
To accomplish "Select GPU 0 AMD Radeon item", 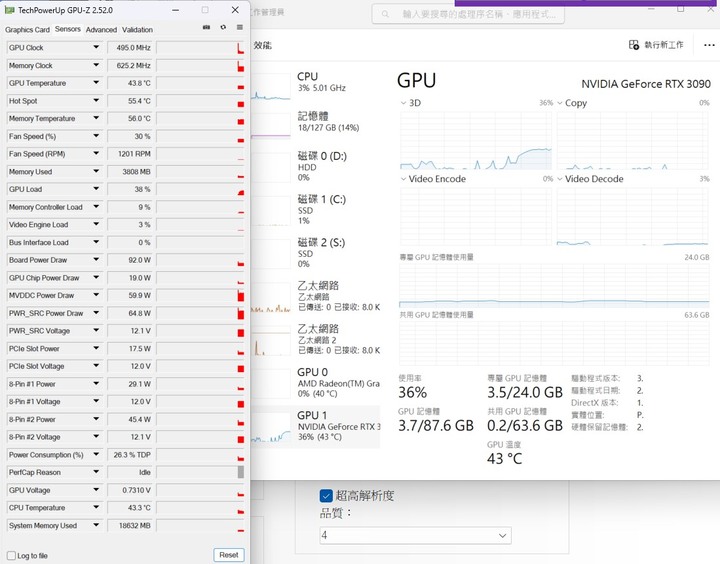I will pos(316,383).
